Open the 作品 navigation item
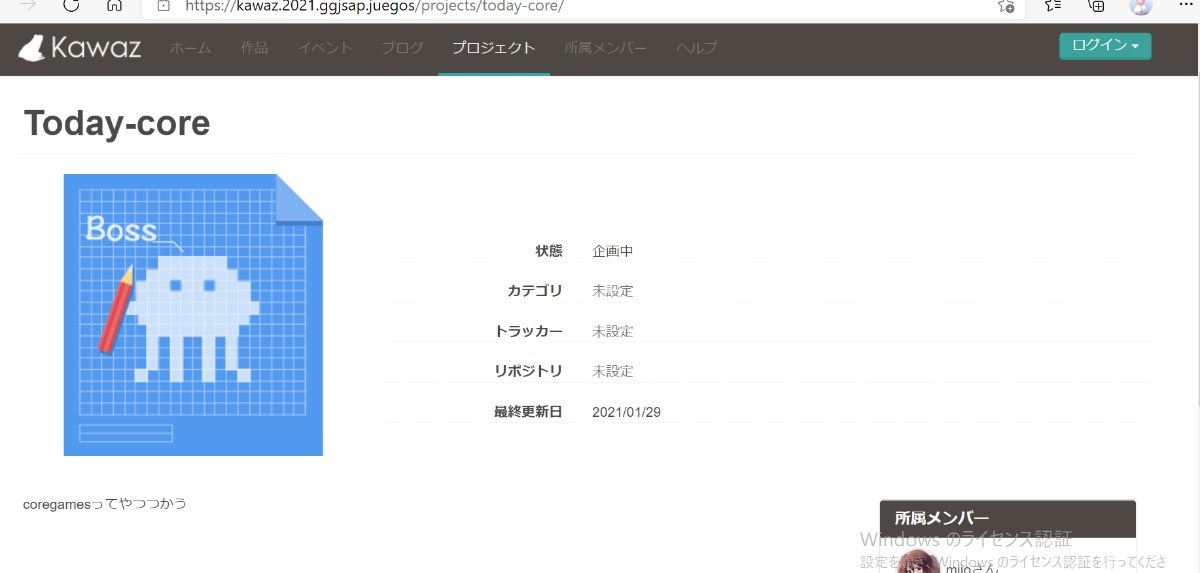Image resolution: width=1200 pixels, height=573 pixels. (x=254, y=48)
